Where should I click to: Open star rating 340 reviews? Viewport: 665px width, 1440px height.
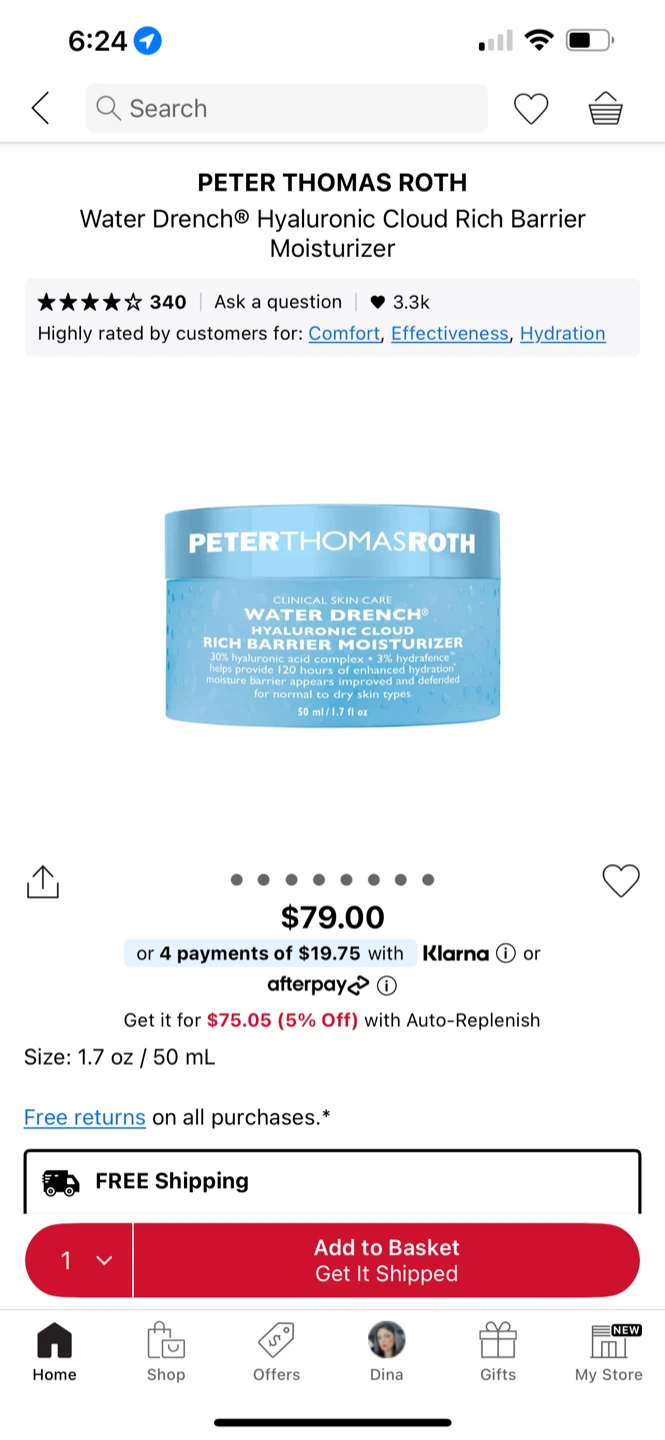(112, 302)
